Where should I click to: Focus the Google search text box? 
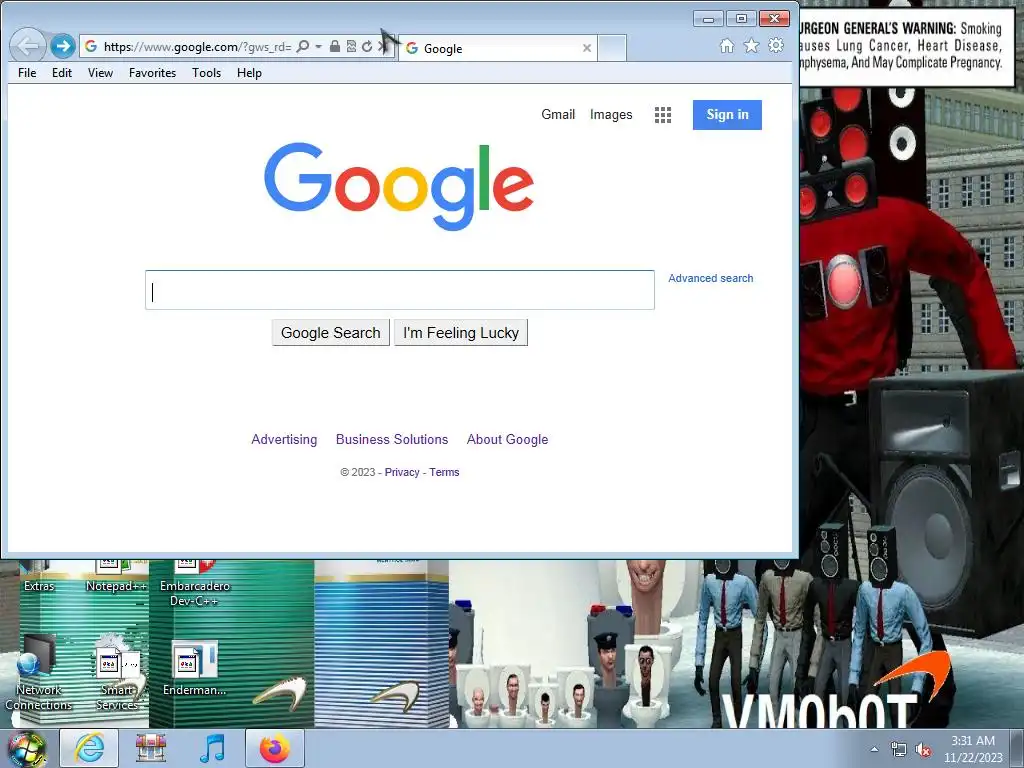coord(400,290)
